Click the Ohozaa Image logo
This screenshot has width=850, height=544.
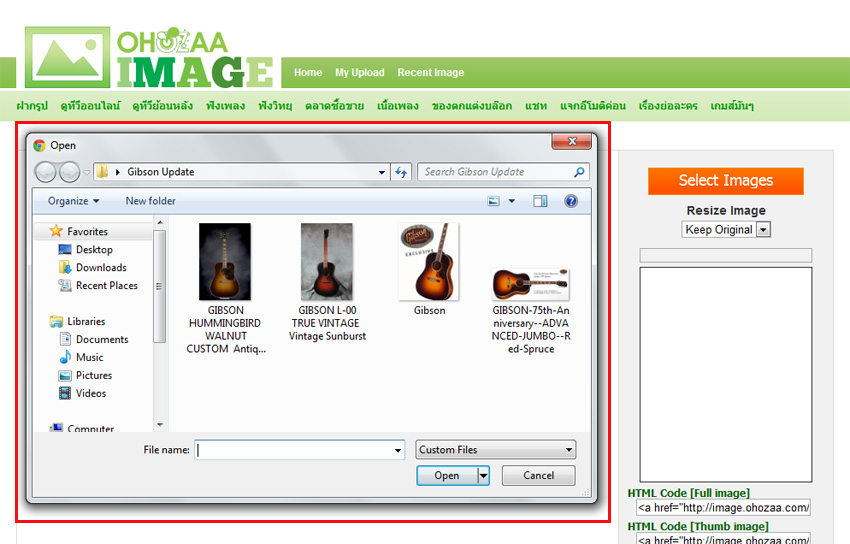point(149,57)
